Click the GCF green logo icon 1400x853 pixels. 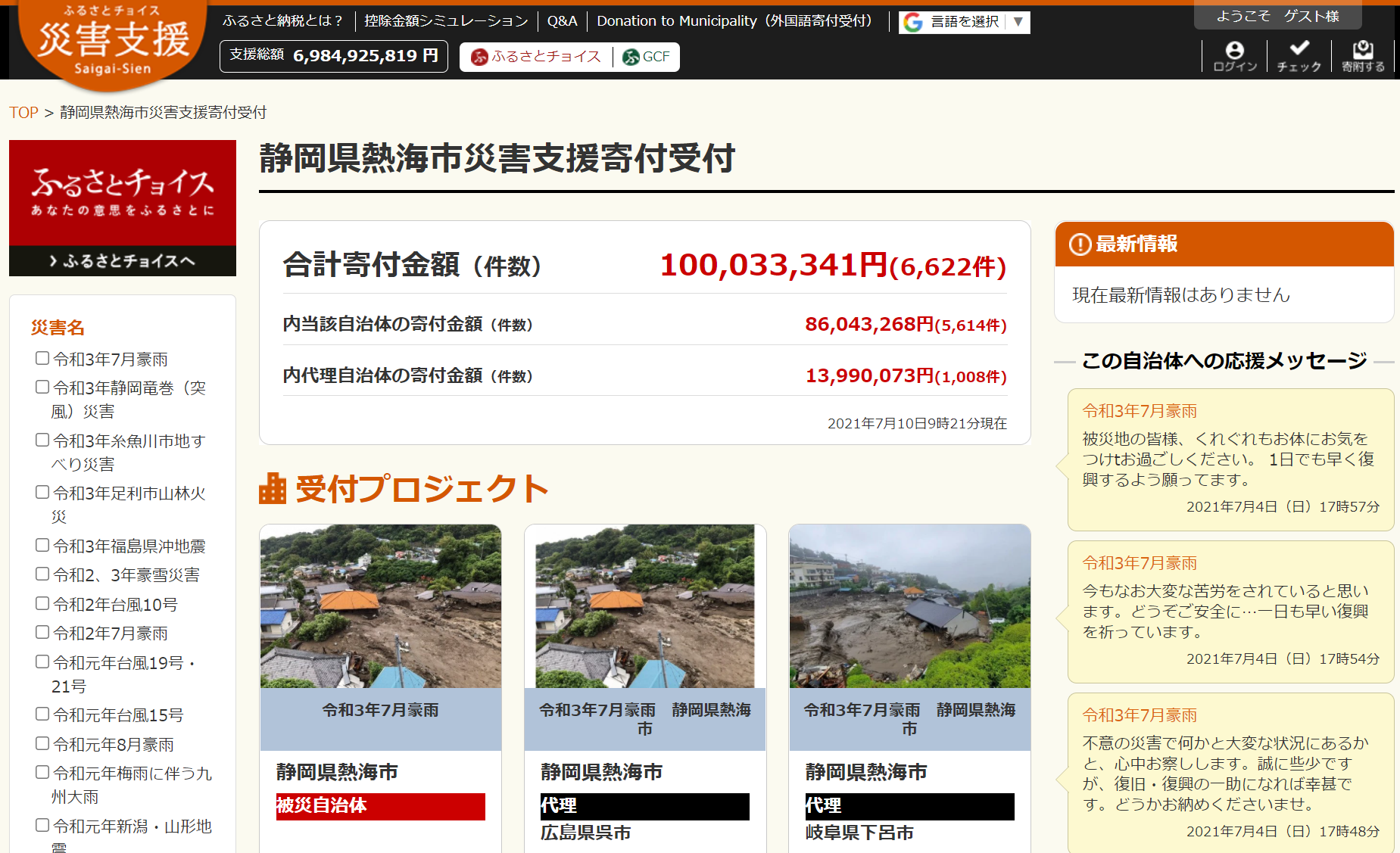[x=631, y=57]
